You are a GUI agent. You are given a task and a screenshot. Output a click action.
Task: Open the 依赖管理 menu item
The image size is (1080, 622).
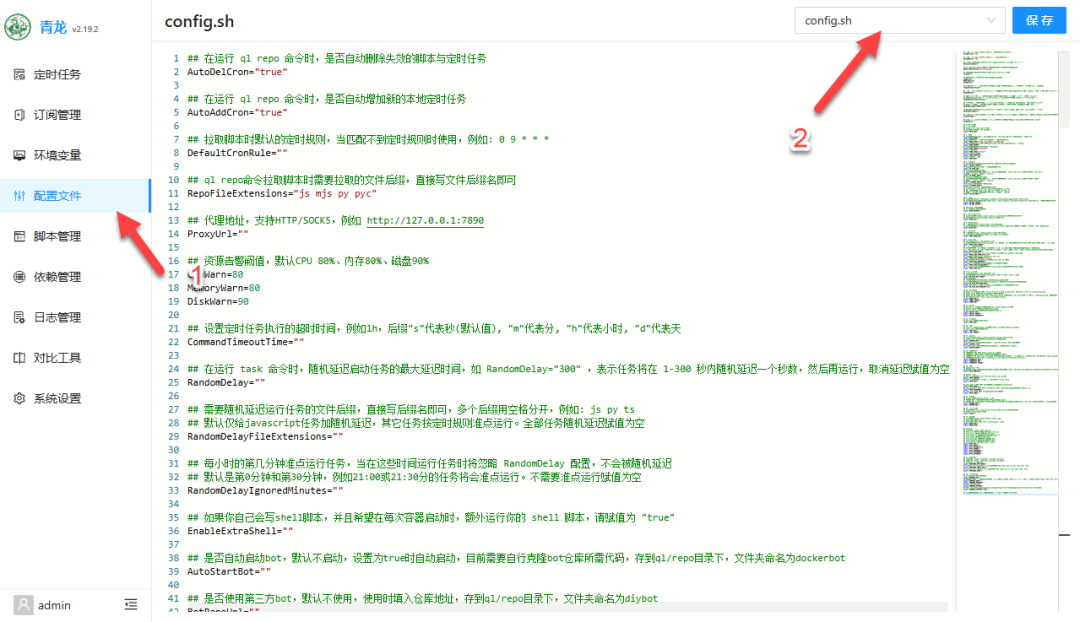pos(75,277)
